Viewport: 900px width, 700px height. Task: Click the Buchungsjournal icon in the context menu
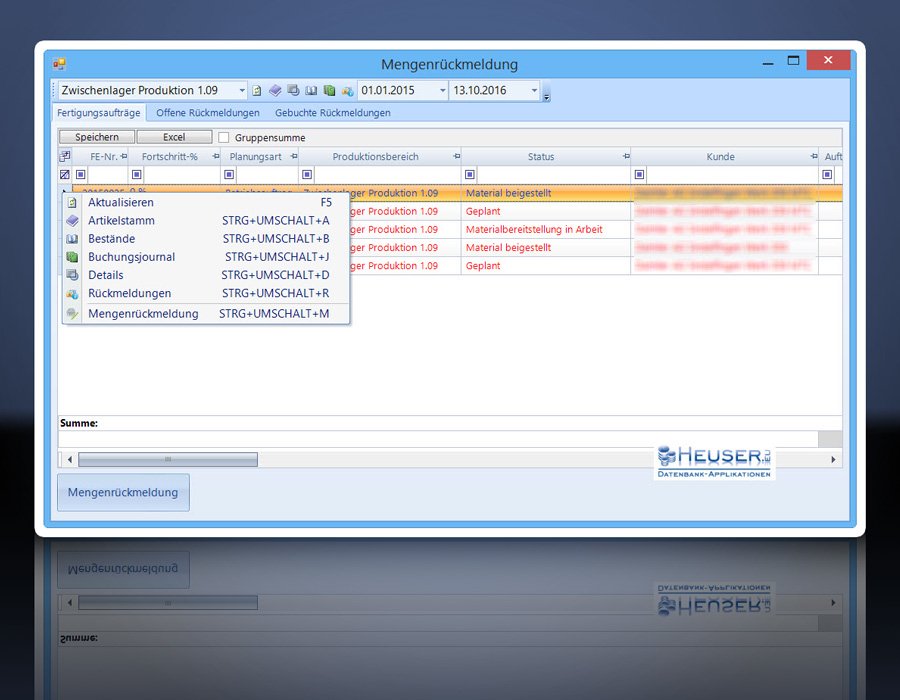pyautogui.click(x=72, y=257)
